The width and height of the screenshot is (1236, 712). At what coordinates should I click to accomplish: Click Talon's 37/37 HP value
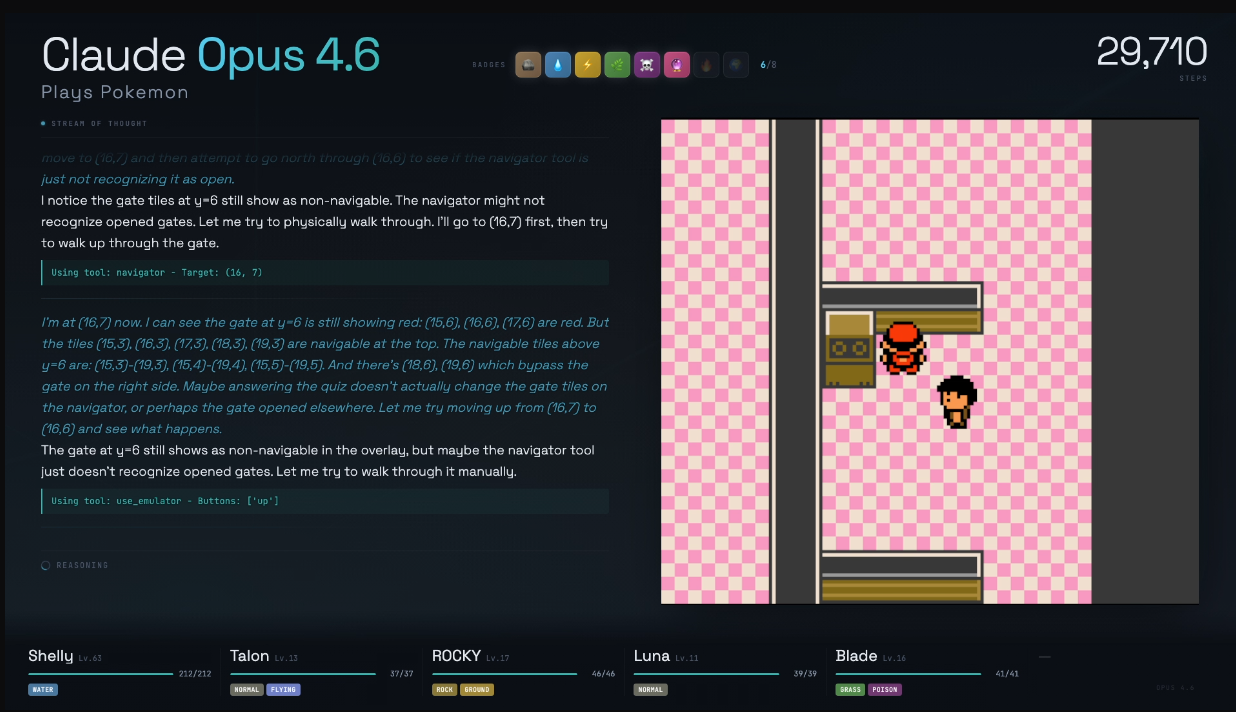[x=402, y=674]
